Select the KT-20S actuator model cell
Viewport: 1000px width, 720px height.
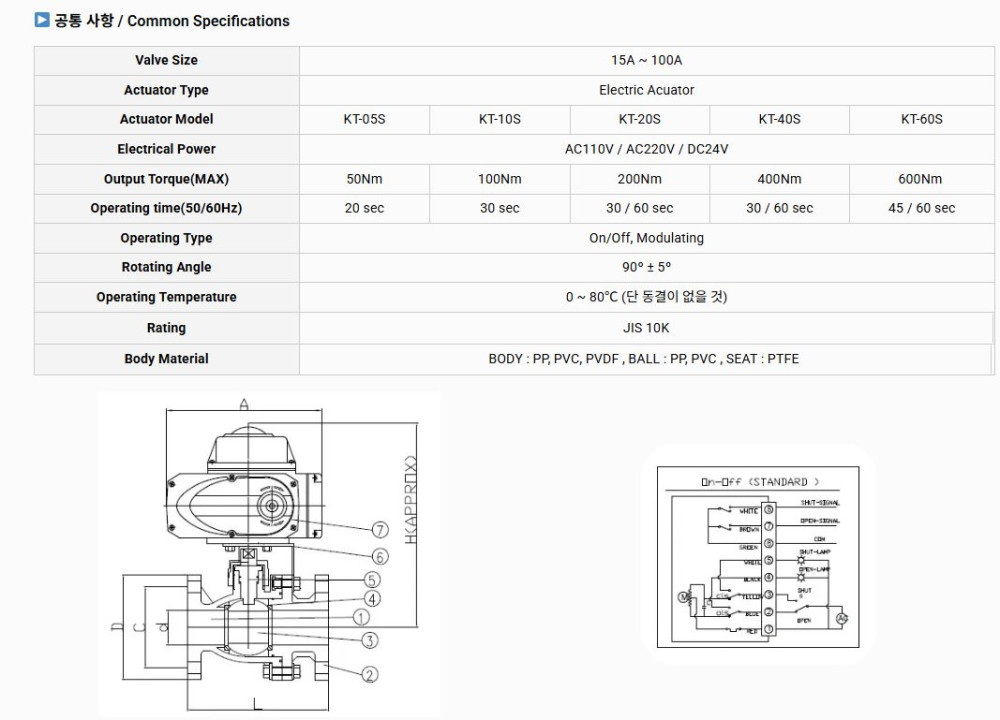[x=639, y=119]
